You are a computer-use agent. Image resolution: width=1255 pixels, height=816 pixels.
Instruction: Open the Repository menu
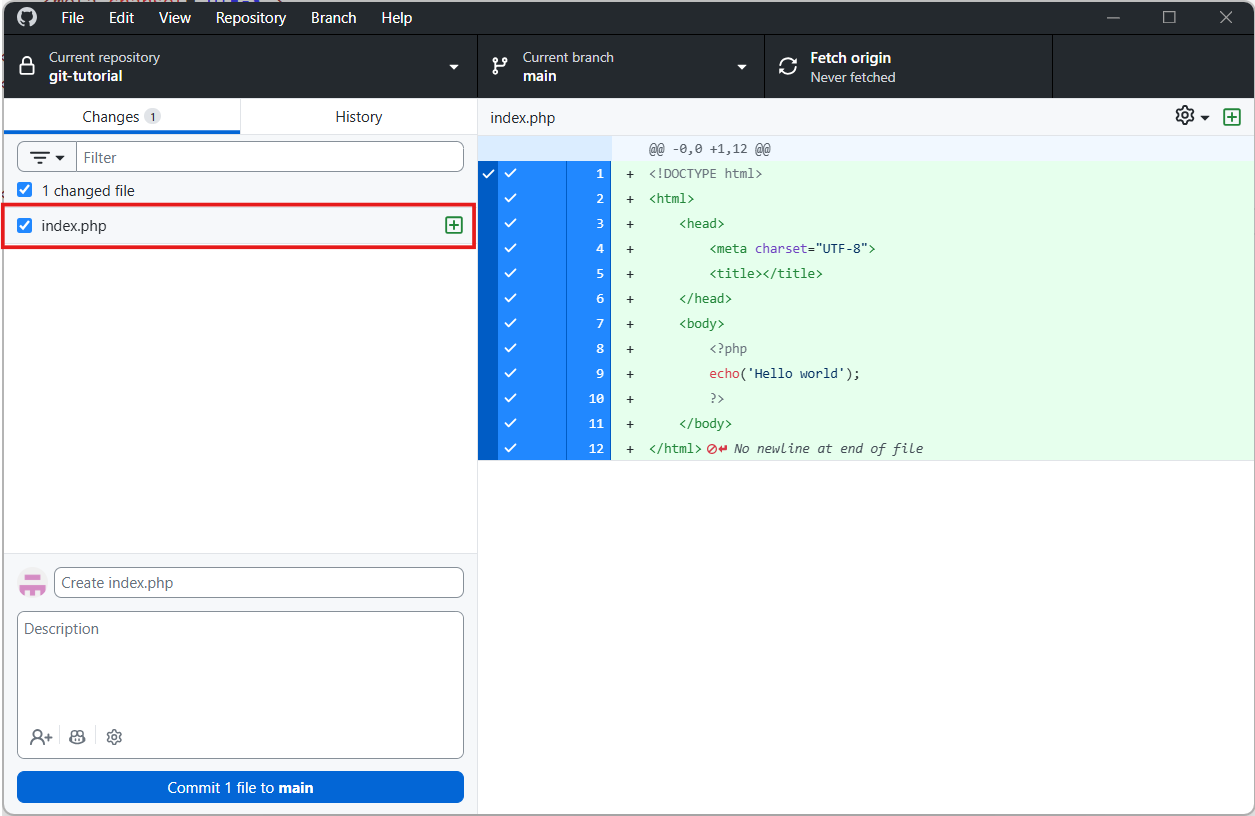(251, 18)
